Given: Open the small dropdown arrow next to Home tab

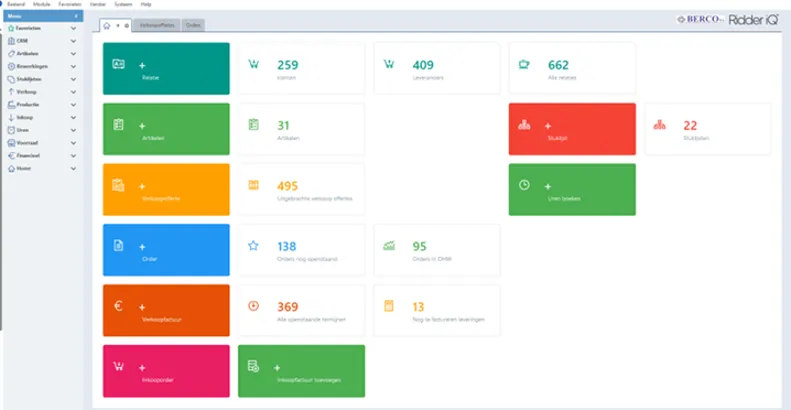Looking at the screenshot, I should point(118,25).
